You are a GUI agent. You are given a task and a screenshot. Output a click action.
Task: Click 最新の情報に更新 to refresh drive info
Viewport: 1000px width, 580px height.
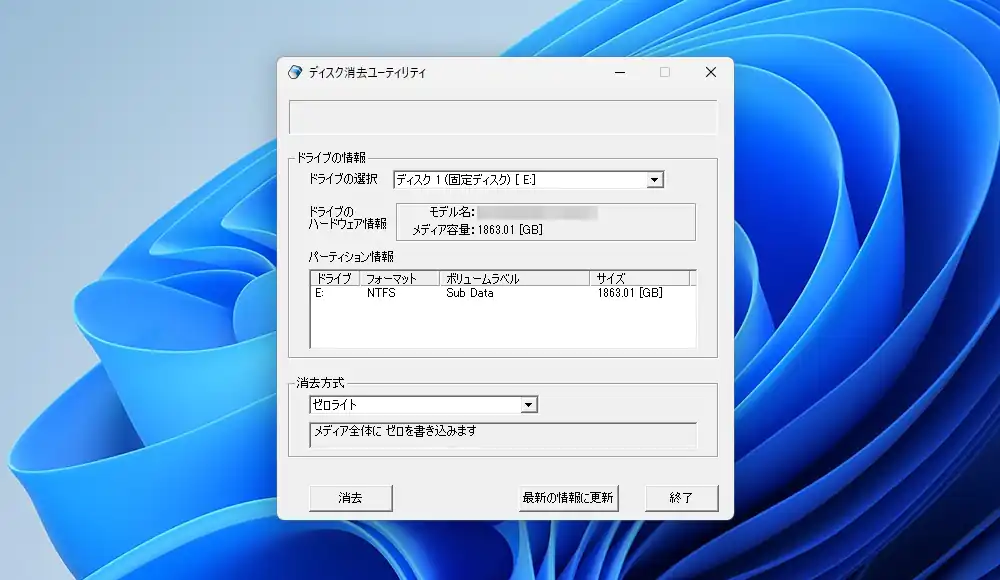[x=568, y=497]
